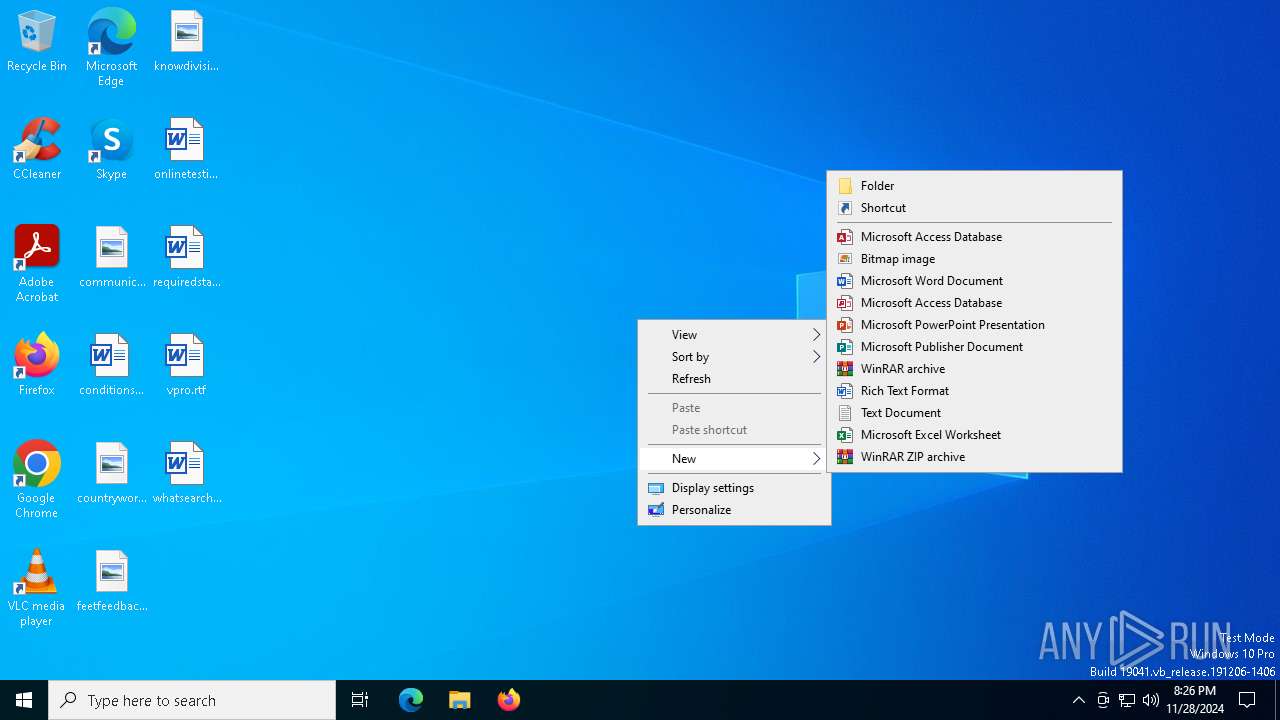The height and width of the screenshot is (720, 1280).
Task: Open the Windows Start menu
Action: [x=24, y=700]
